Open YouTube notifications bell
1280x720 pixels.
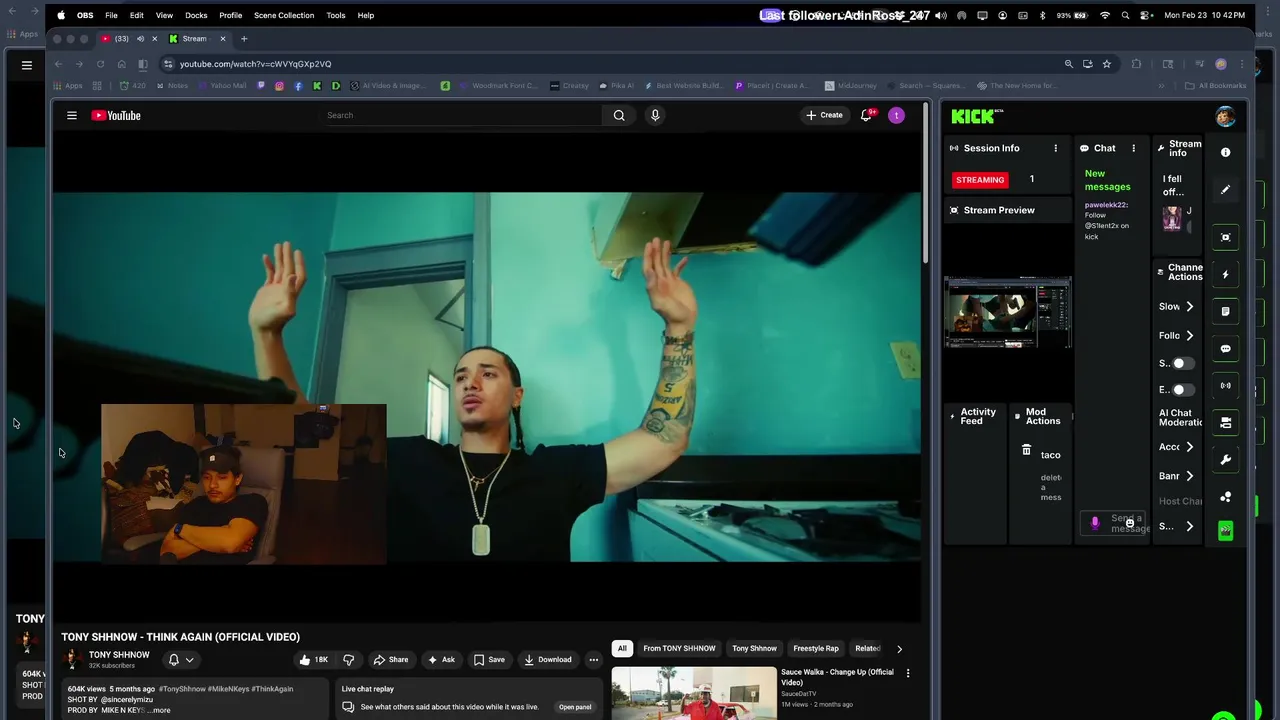pos(866,115)
